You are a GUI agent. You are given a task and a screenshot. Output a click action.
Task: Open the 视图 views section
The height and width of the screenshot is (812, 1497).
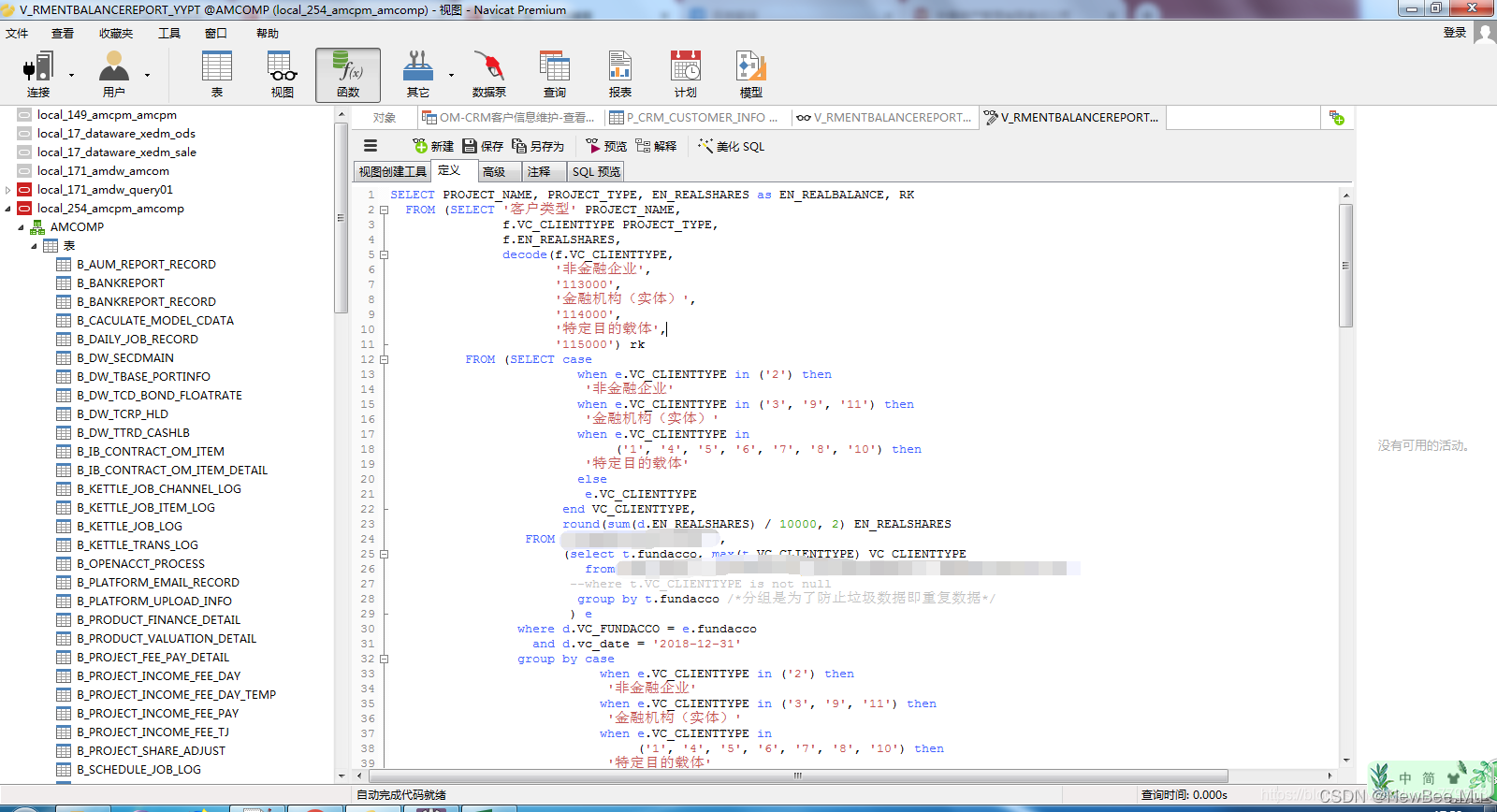283,74
